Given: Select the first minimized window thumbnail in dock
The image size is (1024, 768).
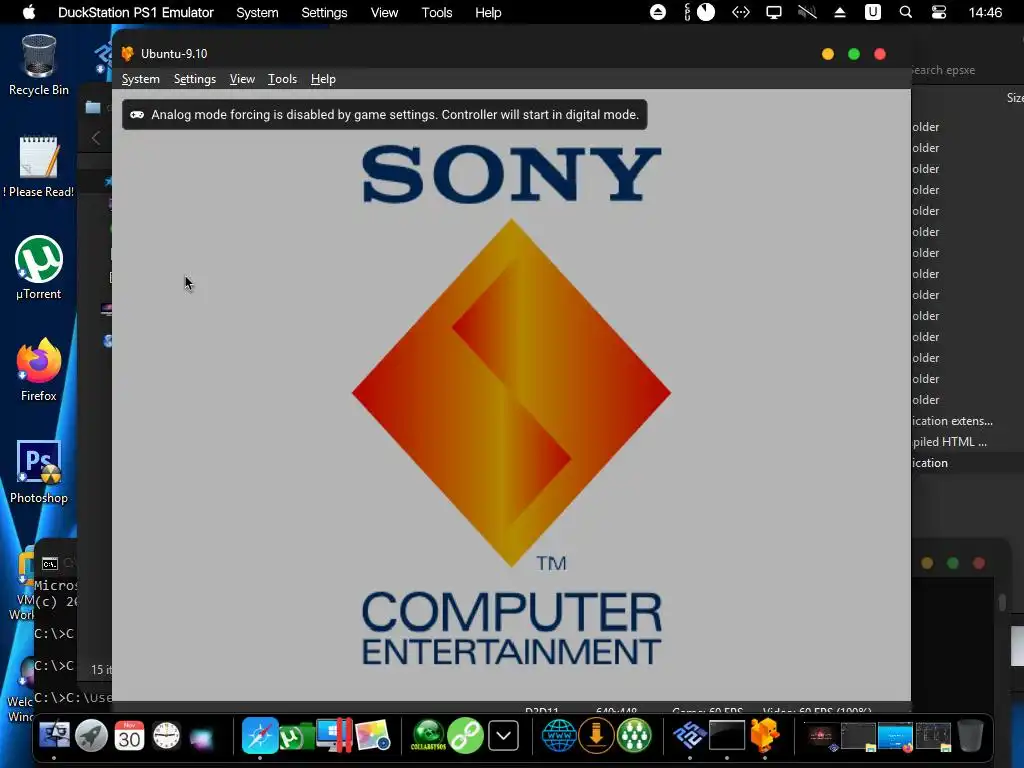Looking at the screenshot, I should click(820, 737).
